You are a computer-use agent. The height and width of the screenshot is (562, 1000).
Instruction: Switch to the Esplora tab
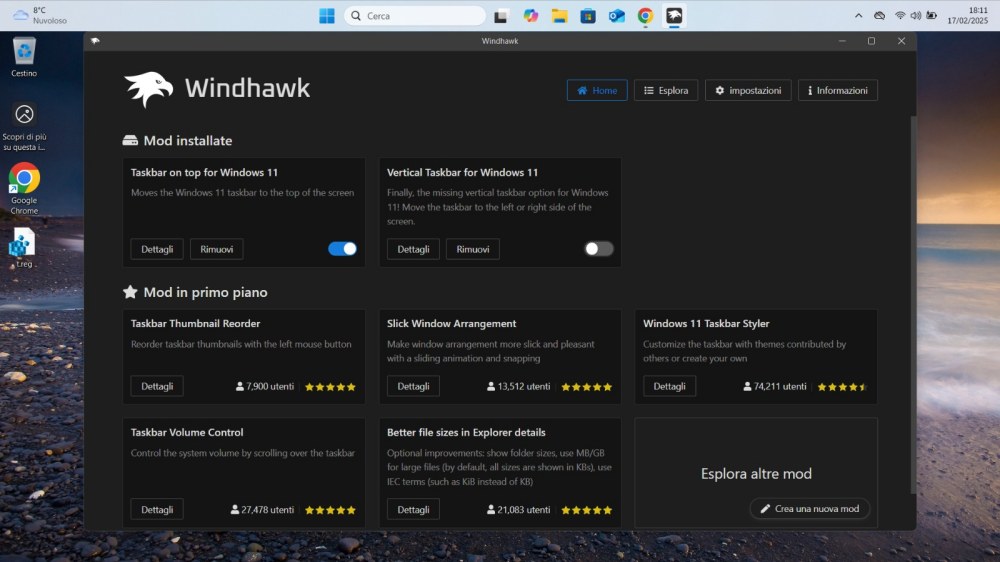pyautogui.click(x=666, y=90)
